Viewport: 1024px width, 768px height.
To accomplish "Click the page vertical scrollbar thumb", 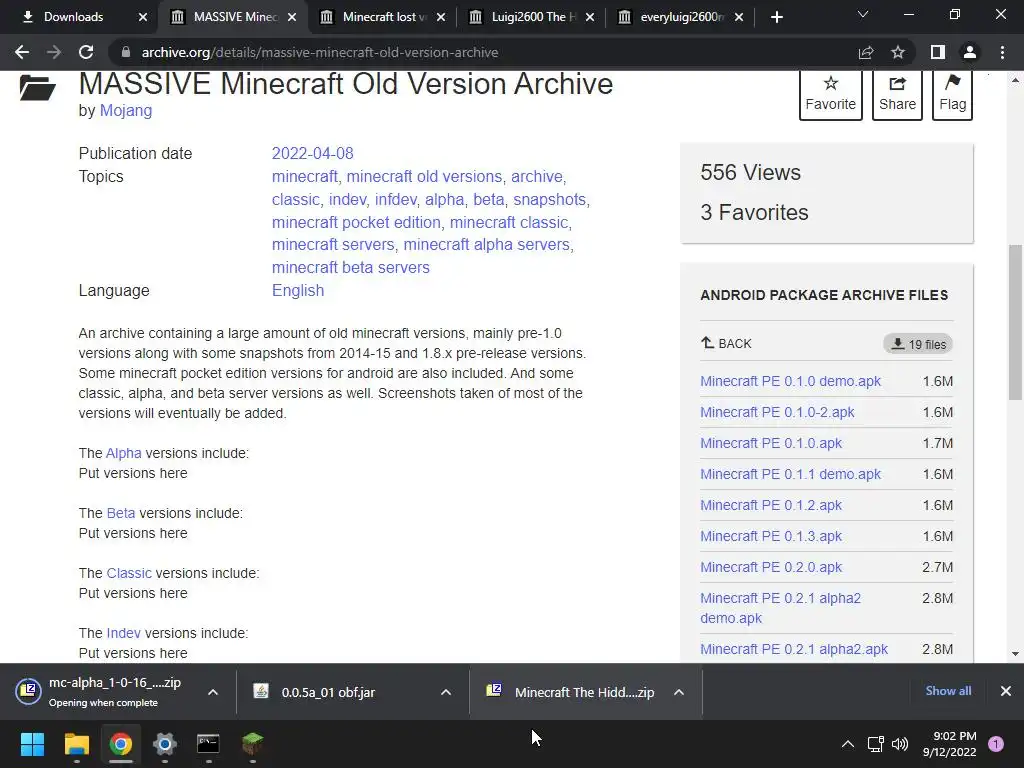I will (x=1015, y=322).
